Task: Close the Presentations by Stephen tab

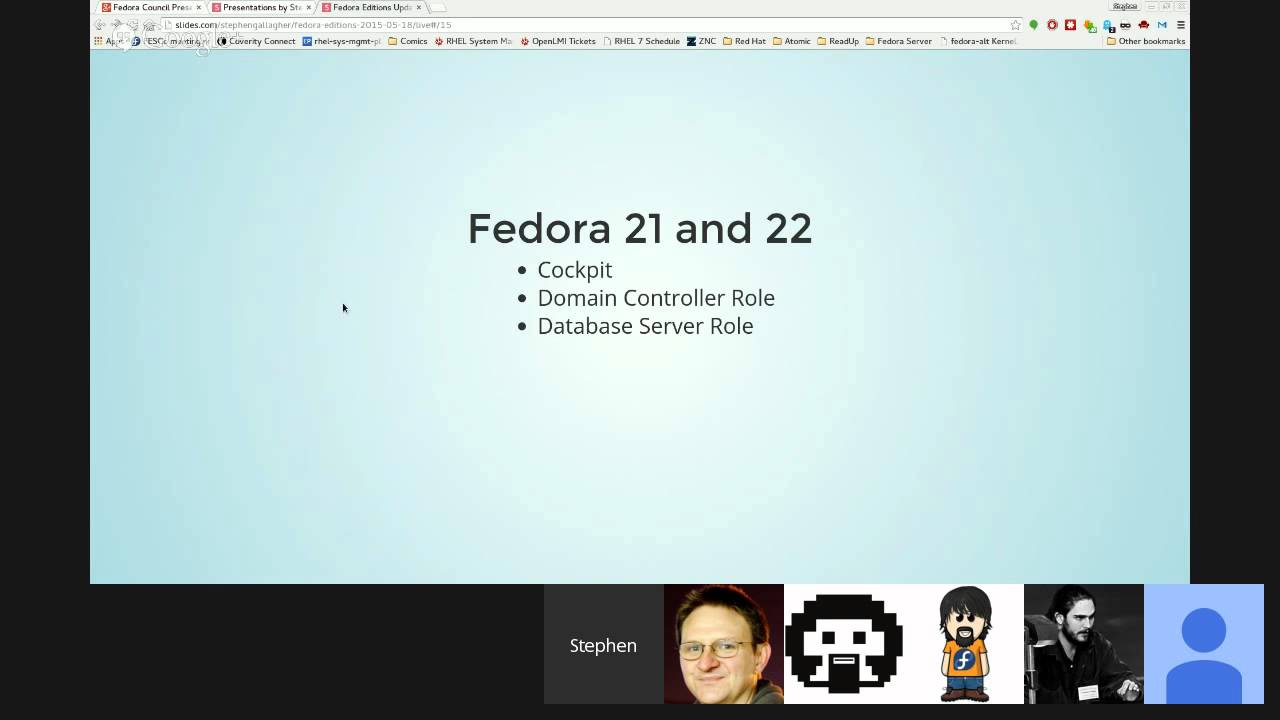Action: (309, 7)
